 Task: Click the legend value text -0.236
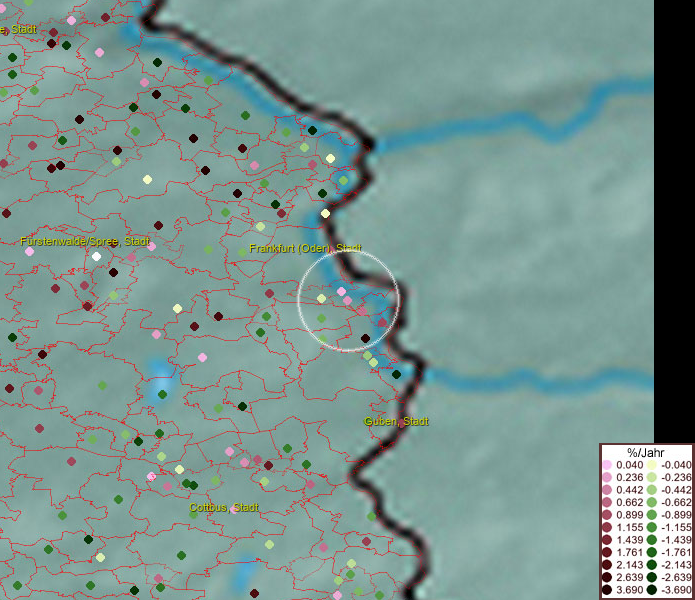click(x=676, y=477)
